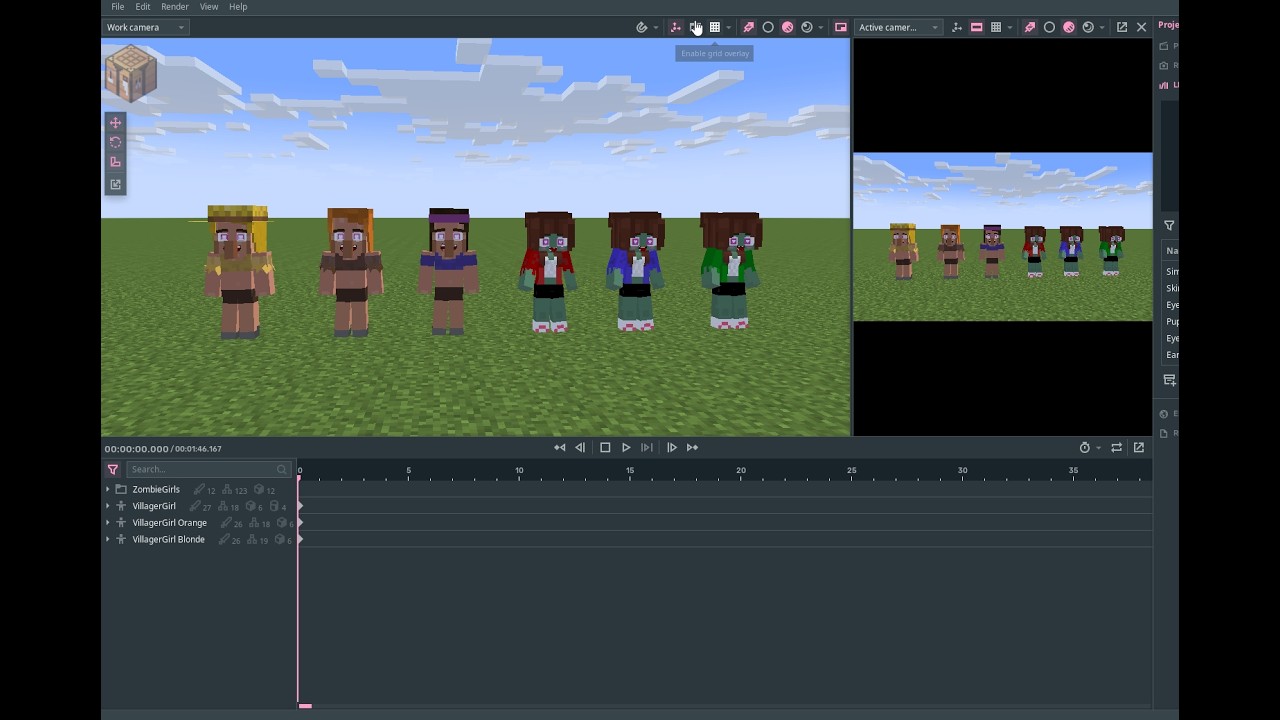The image size is (1280, 720).
Task: Click the bottom tool below the scale tool
Action: 115,184
